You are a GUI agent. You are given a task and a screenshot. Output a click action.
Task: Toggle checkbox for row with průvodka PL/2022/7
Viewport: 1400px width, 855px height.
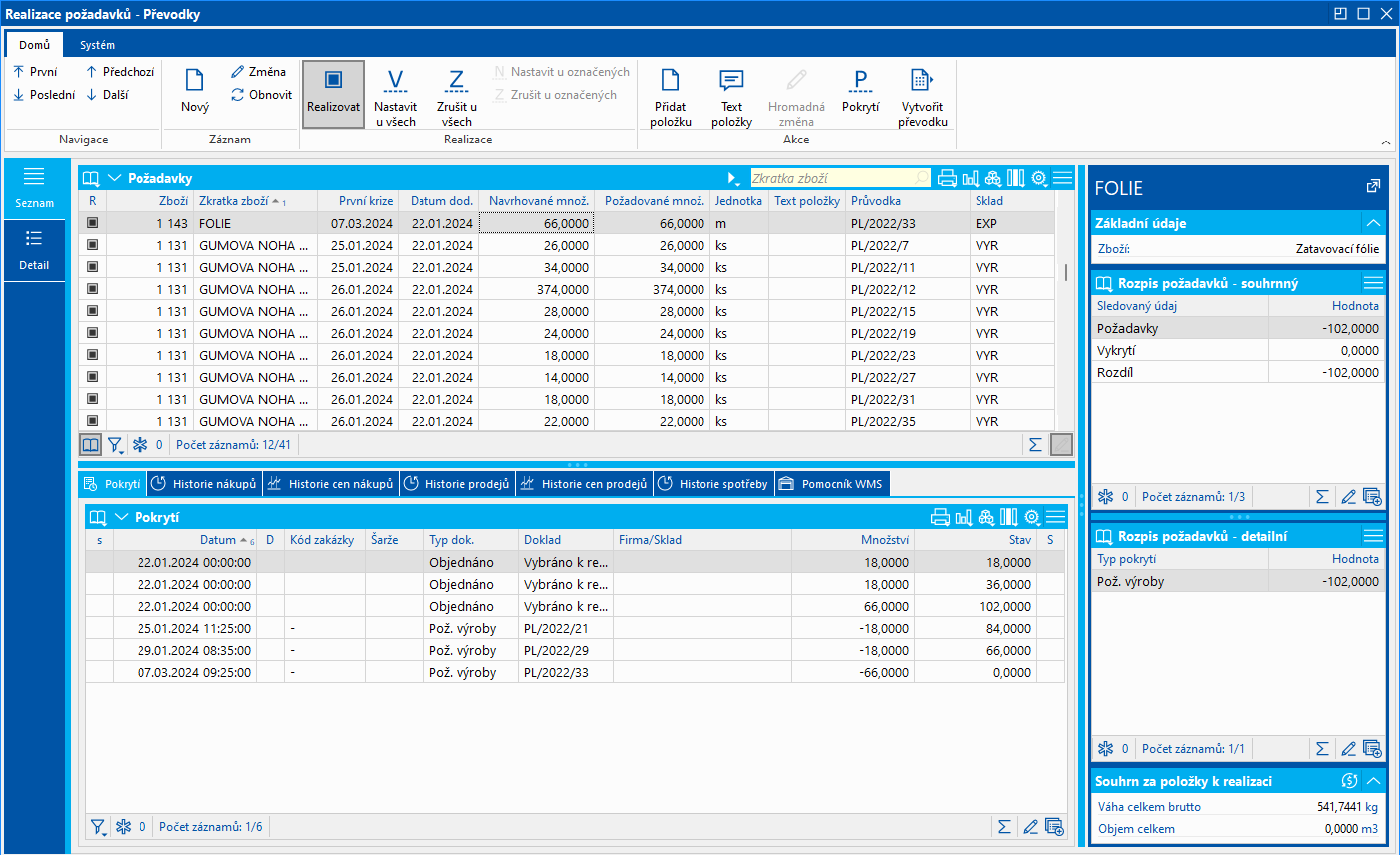tap(93, 245)
